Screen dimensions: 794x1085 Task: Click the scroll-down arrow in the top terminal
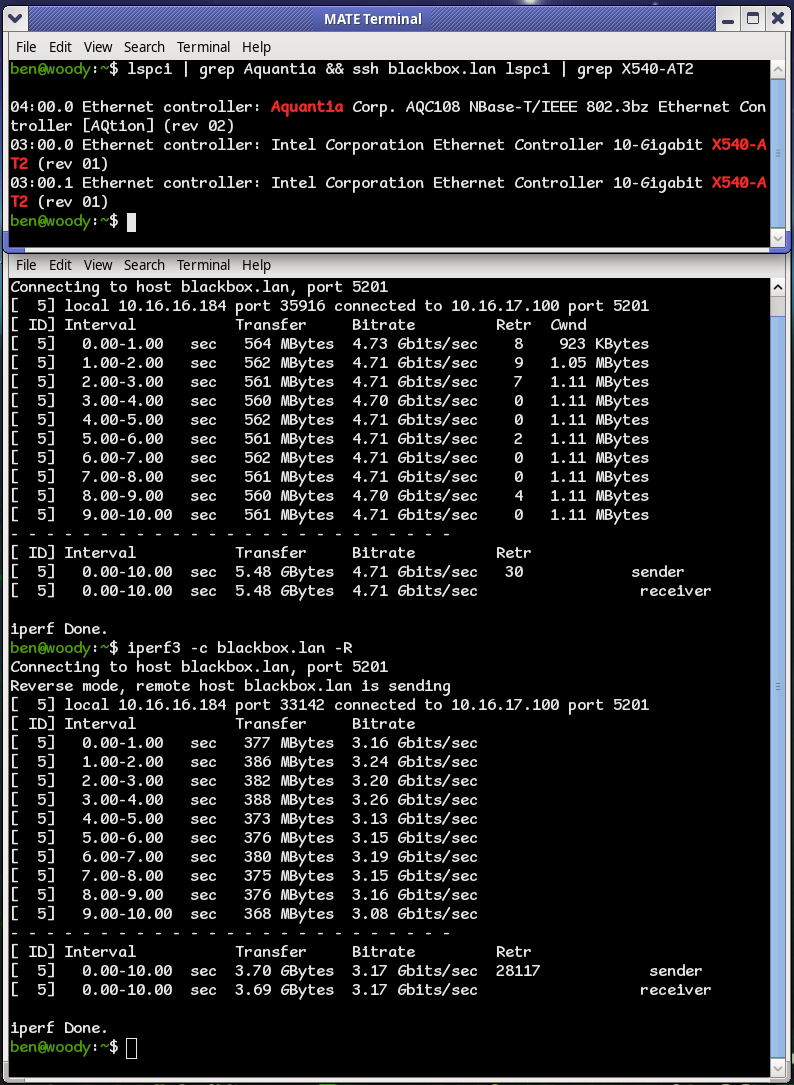point(778,238)
